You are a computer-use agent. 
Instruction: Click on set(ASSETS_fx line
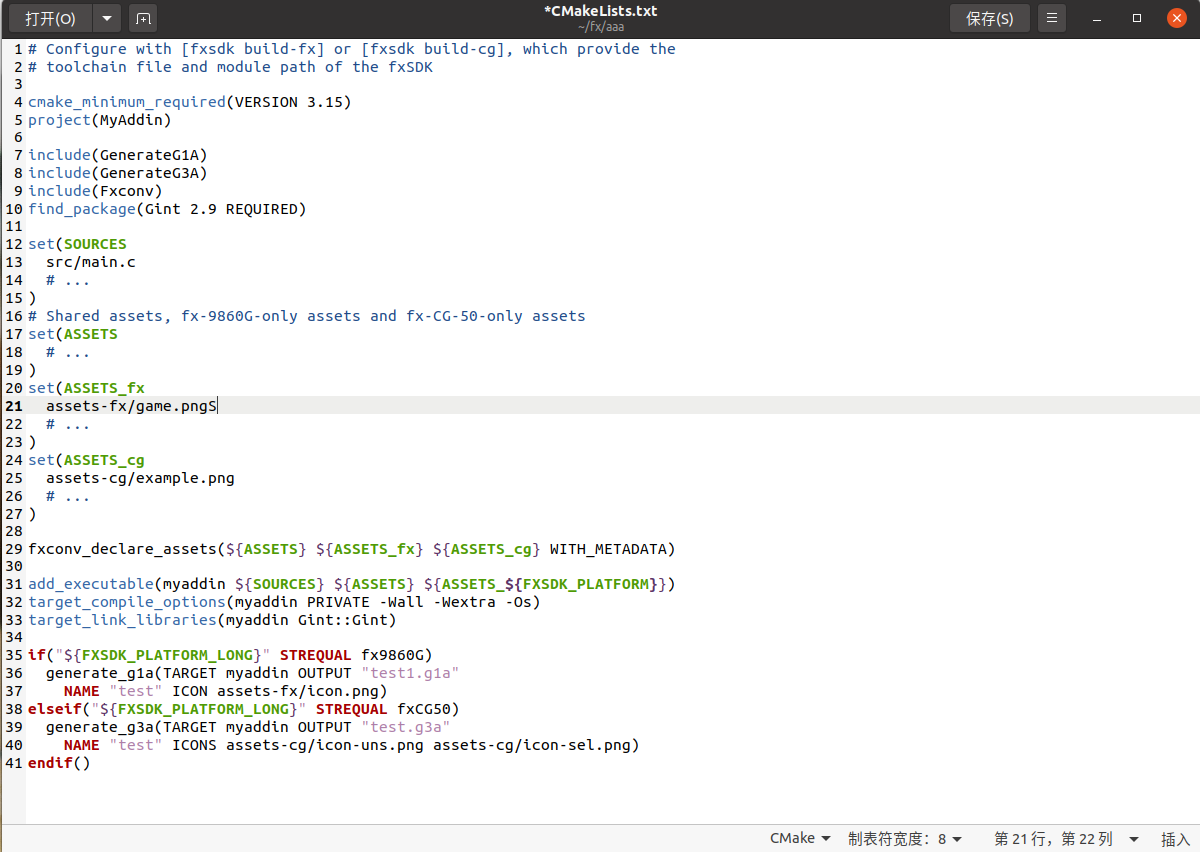[86, 388]
